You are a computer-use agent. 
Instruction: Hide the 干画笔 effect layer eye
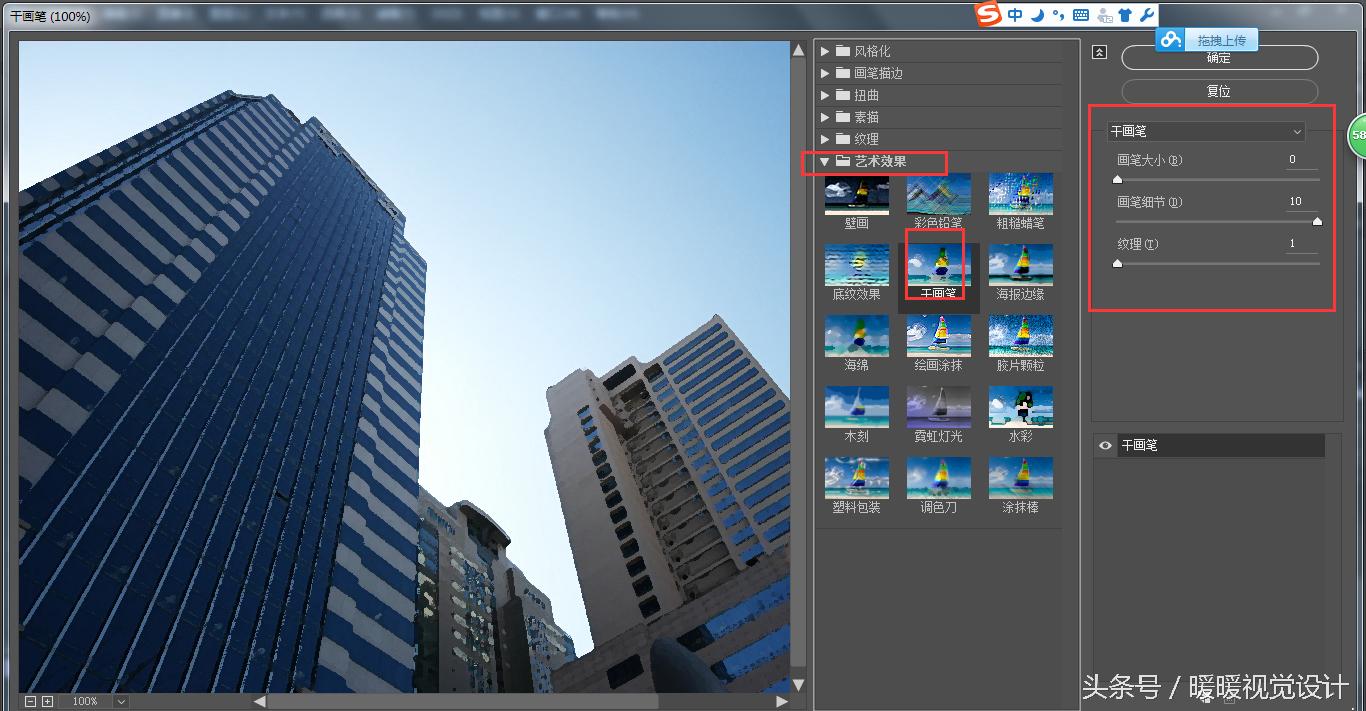1105,446
